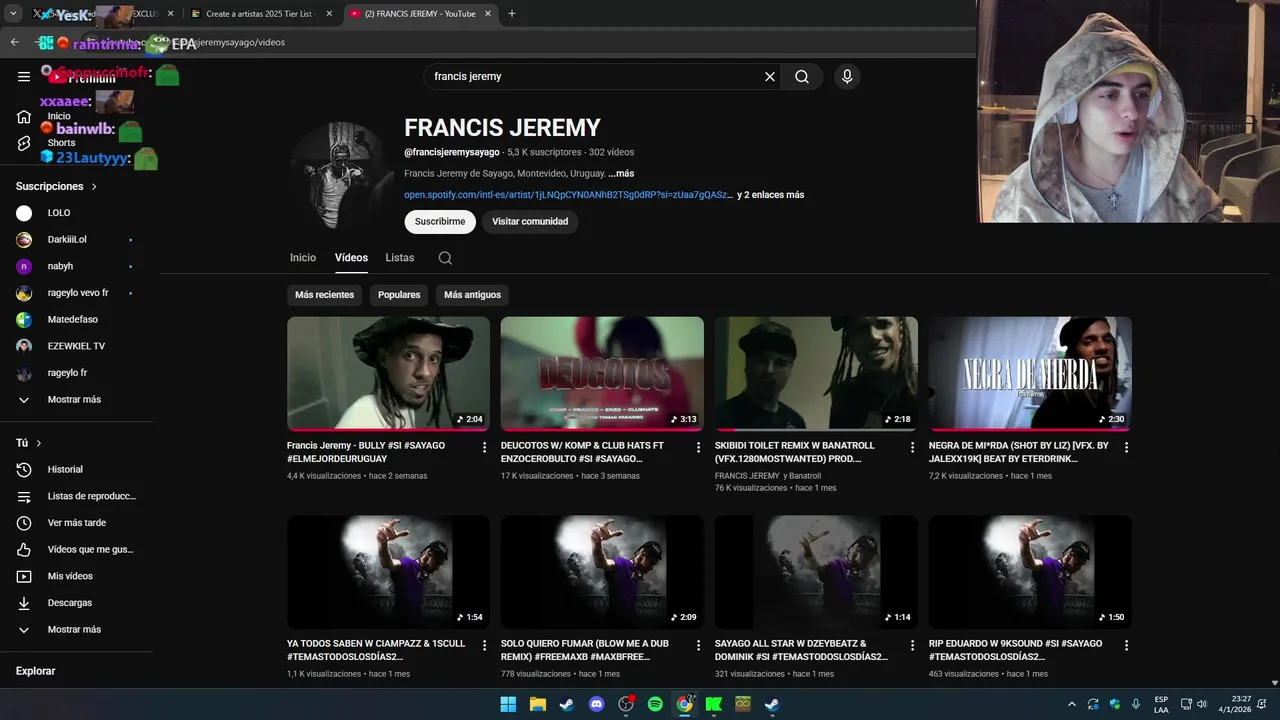Click the Suscribirme button
The image size is (1280, 720).
point(440,222)
